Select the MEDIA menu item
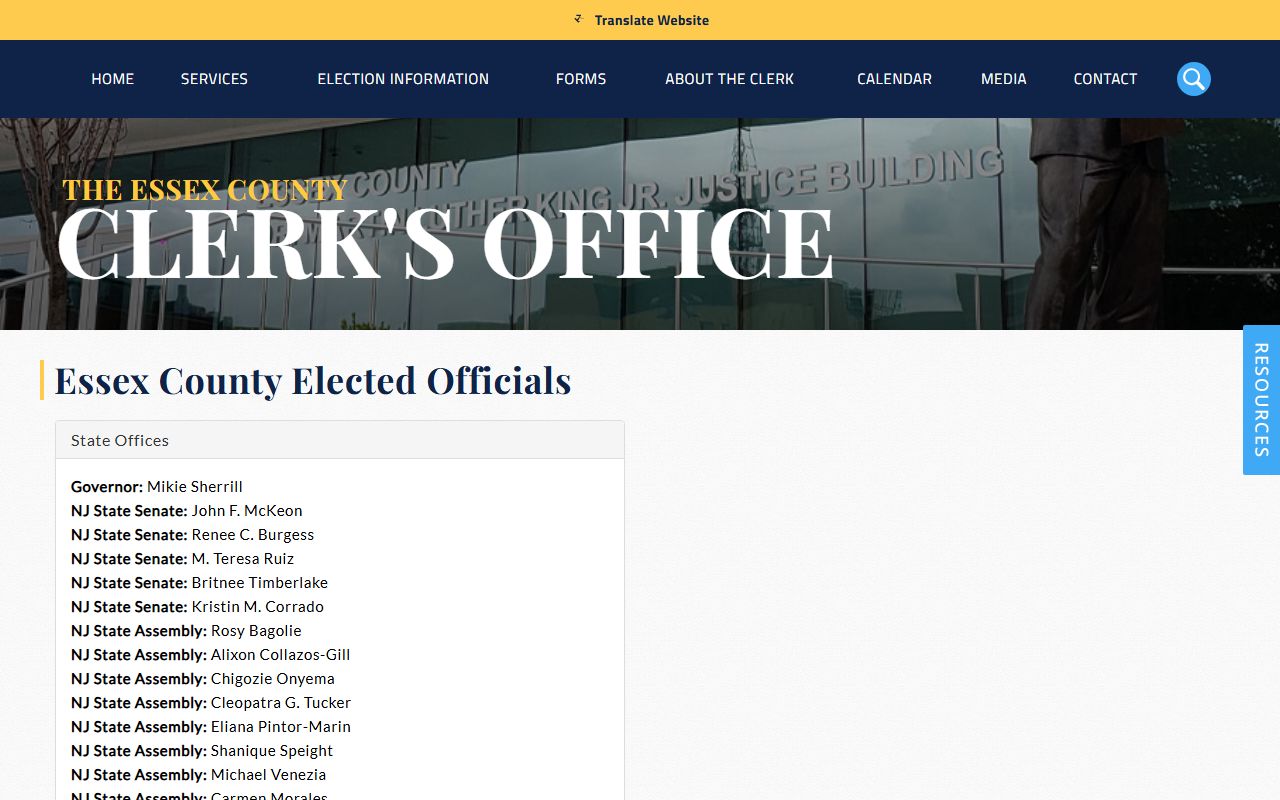The height and width of the screenshot is (800, 1280). pos(1003,79)
